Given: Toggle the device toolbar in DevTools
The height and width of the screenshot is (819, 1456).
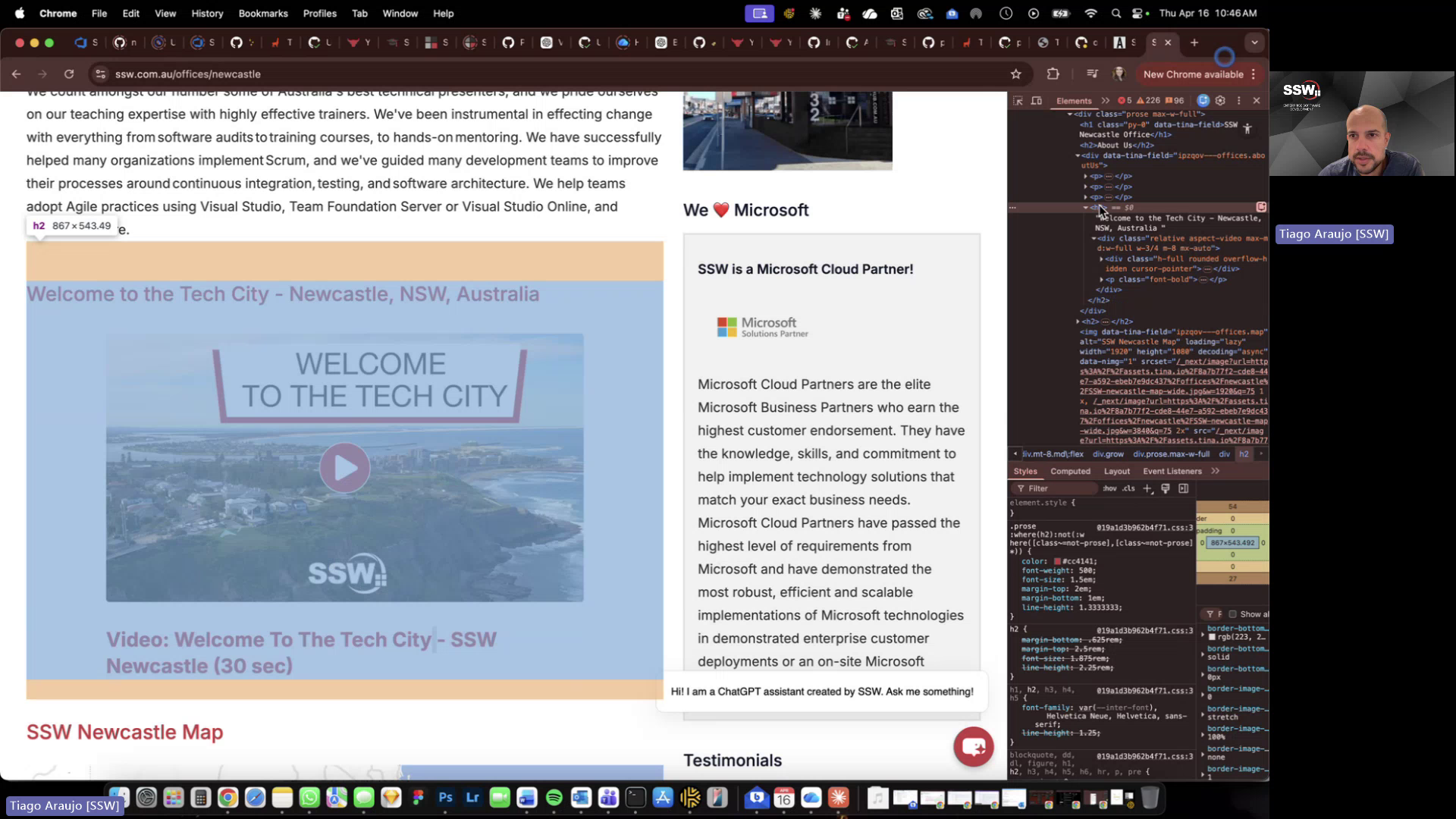Looking at the screenshot, I should 1037,100.
